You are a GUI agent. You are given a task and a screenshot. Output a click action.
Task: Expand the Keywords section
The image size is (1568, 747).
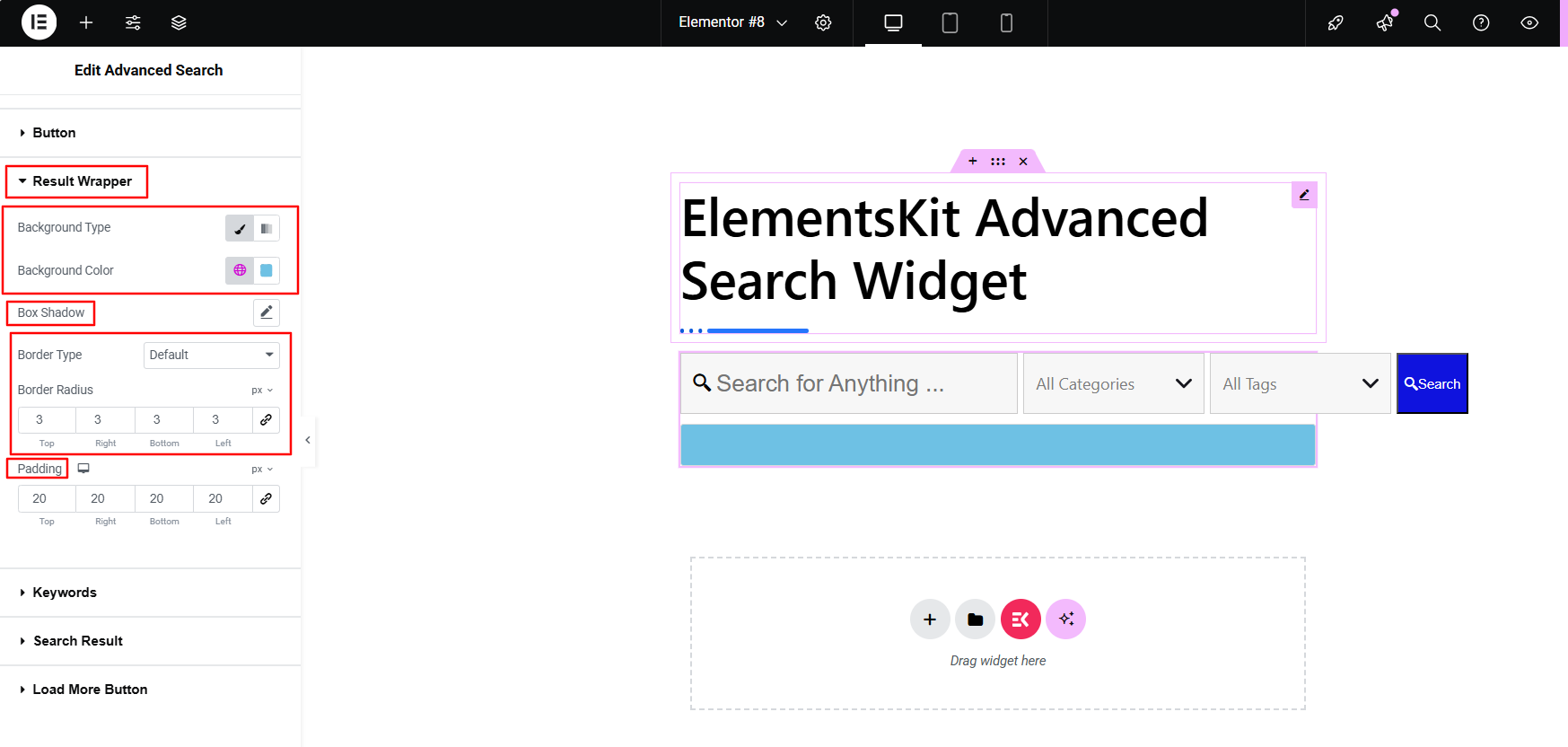pos(150,593)
